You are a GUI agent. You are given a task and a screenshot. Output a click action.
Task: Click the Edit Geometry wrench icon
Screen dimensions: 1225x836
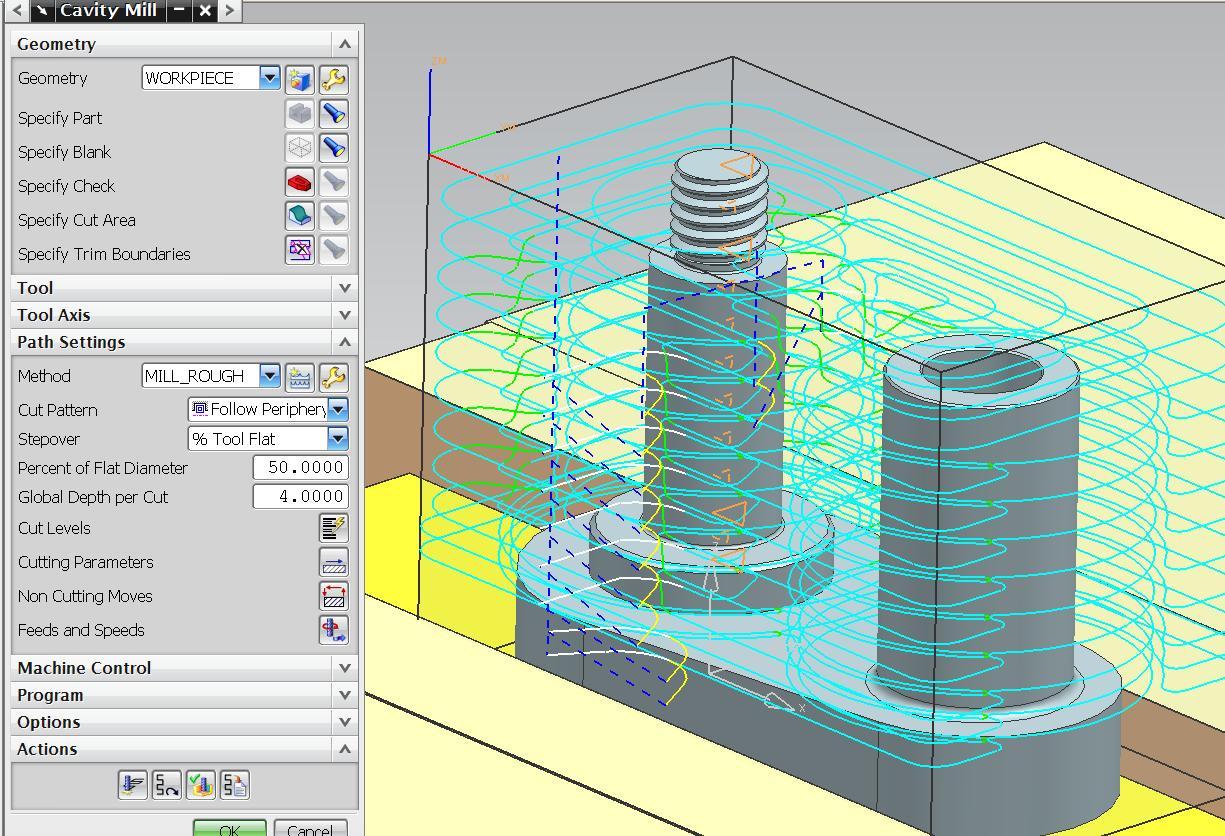click(x=334, y=79)
